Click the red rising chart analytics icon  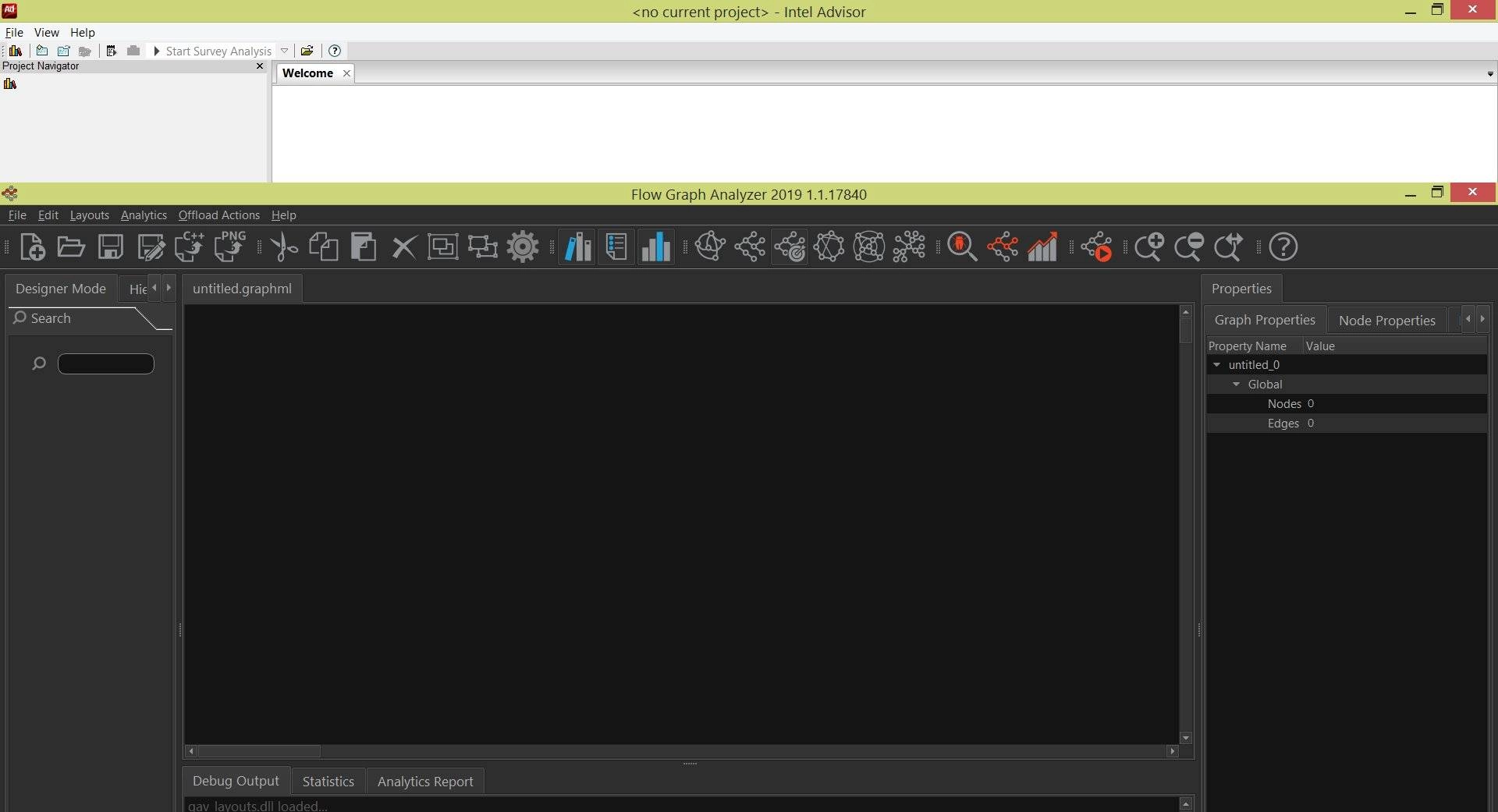(x=1042, y=247)
